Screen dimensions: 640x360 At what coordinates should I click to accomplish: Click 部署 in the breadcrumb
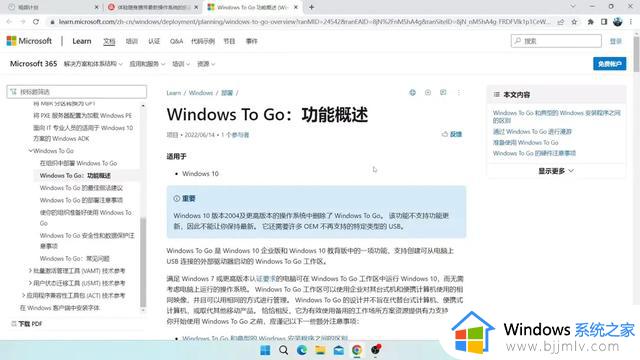coord(227,93)
